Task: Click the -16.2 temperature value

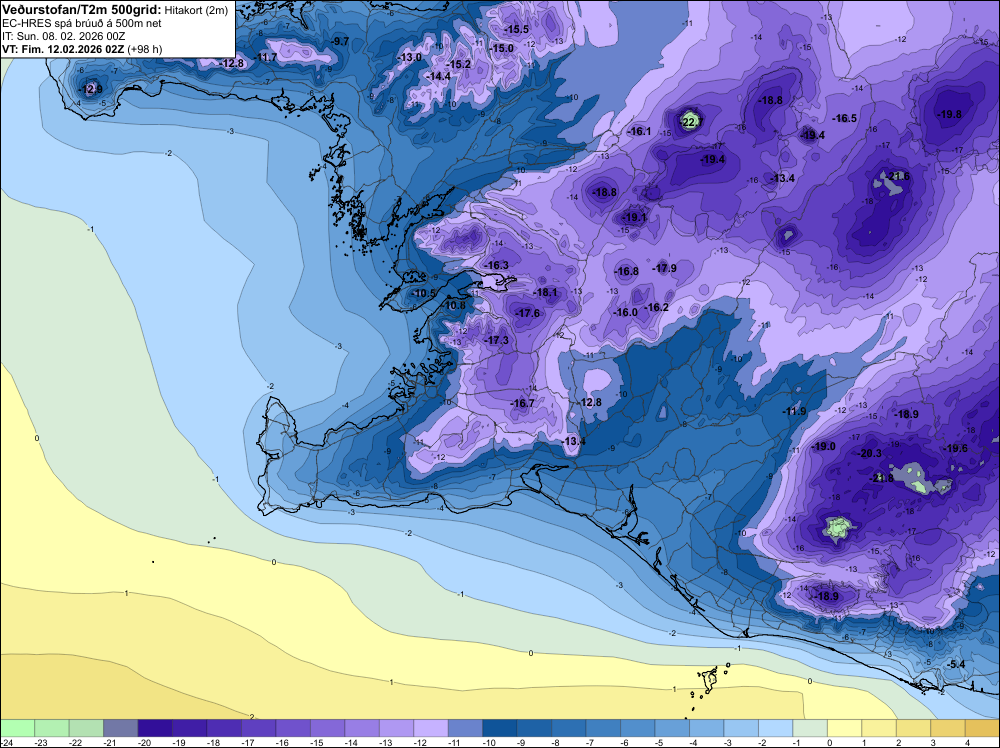Action: click(656, 307)
